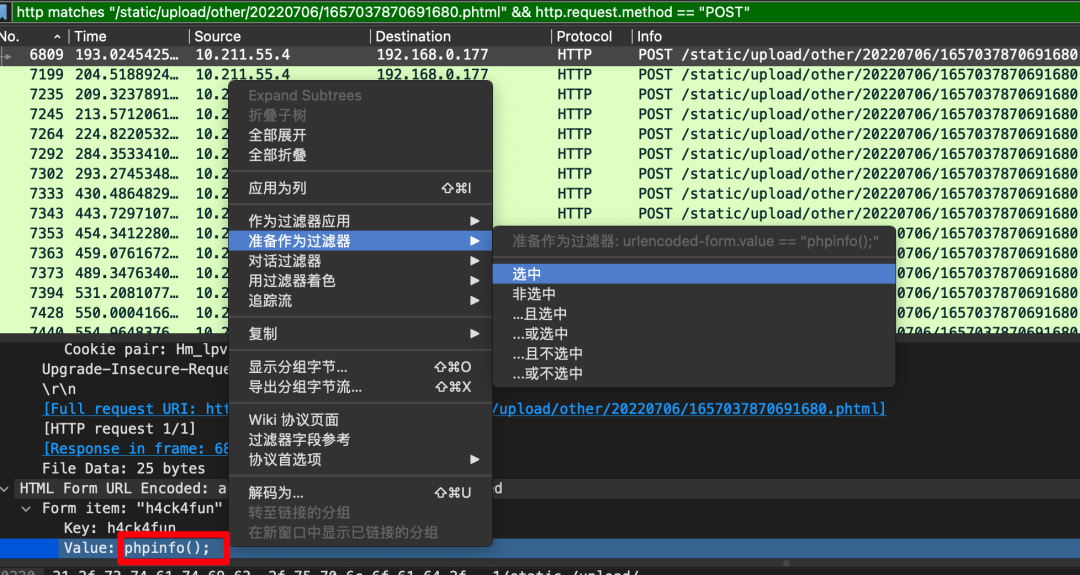Click the Source column header
Screen dimensions: 1080x575
coord(280,36)
